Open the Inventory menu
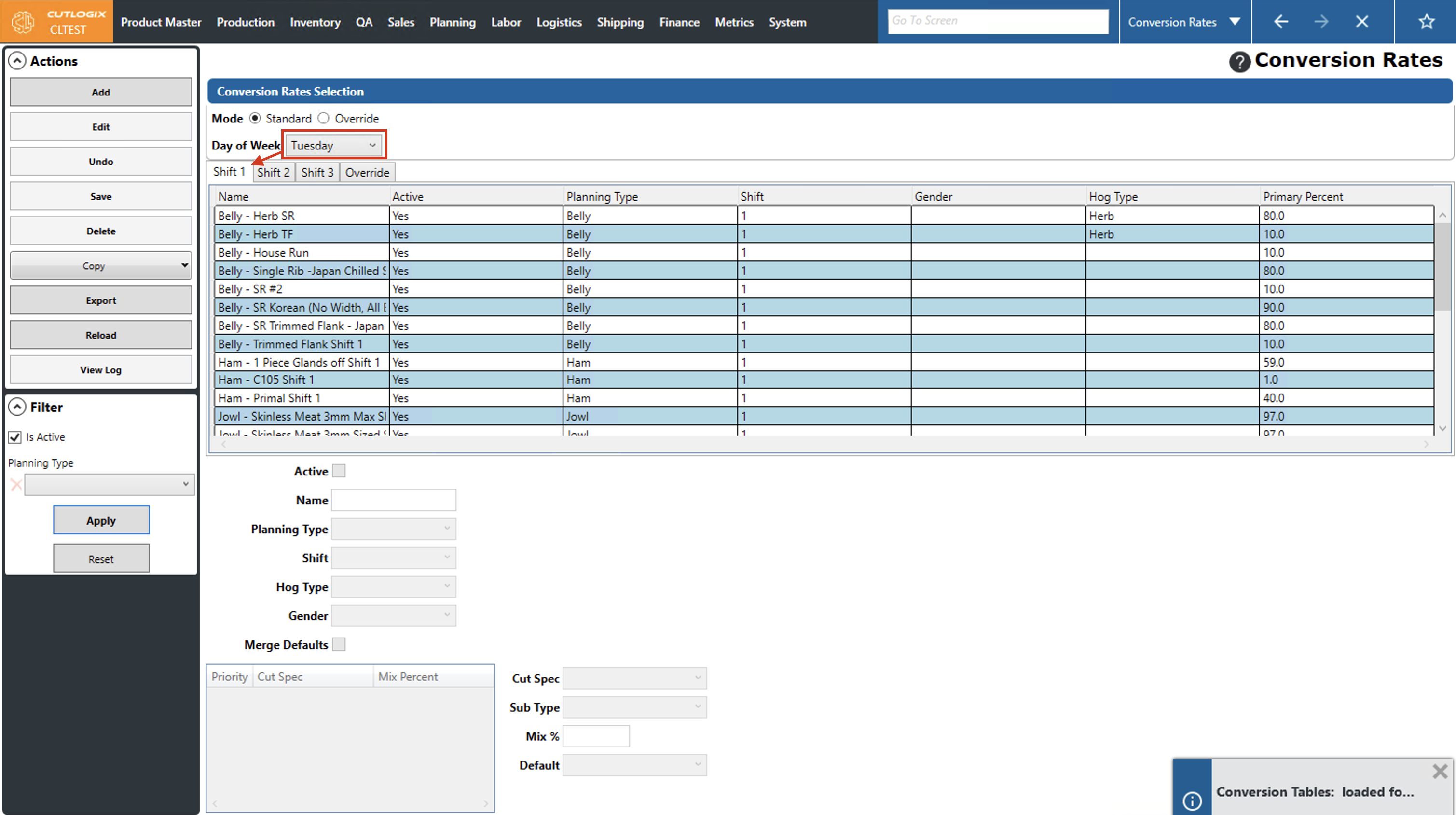This screenshot has width=1456, height=815. 315,22
